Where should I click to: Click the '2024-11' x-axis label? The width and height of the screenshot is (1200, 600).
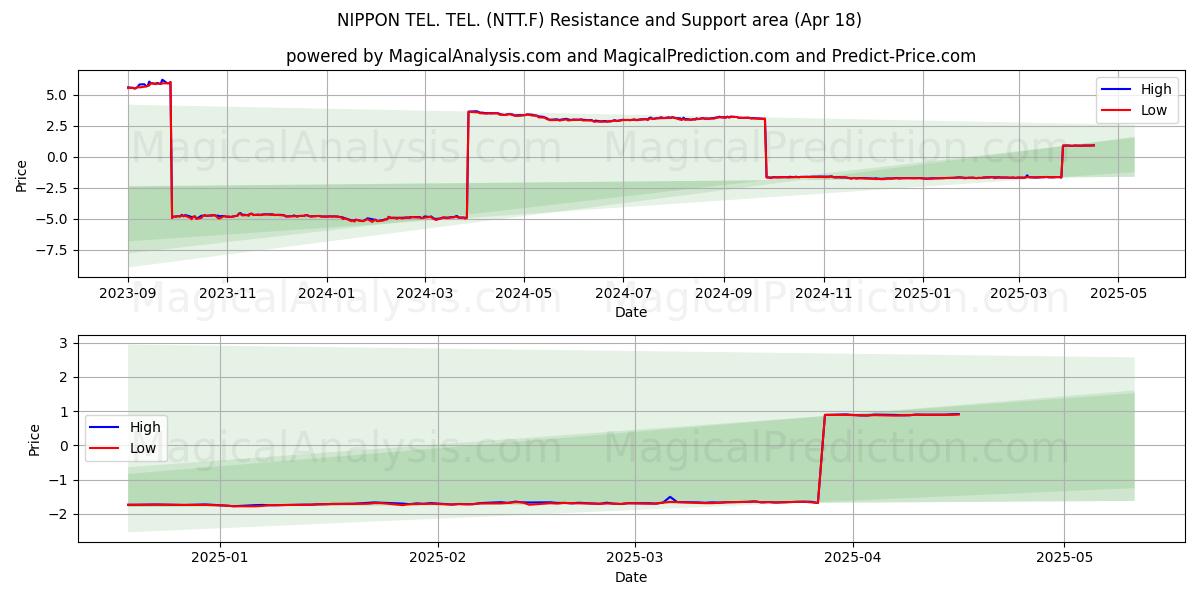[823, 295]
